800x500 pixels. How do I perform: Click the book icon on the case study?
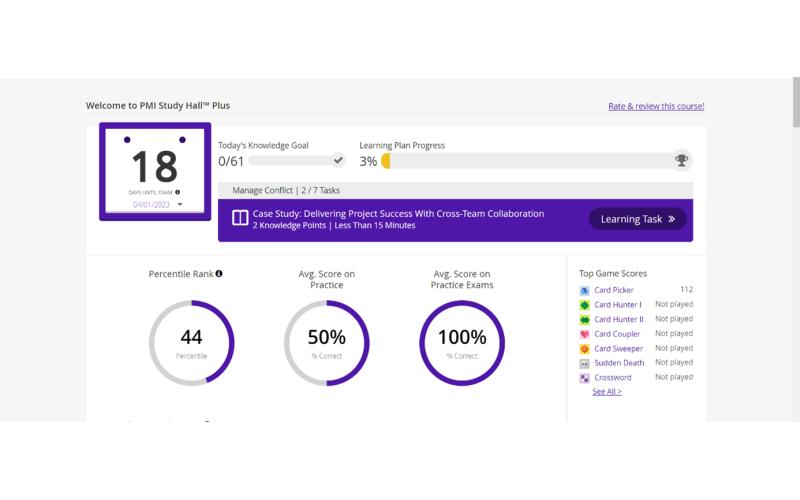click(x=240, y=218)
